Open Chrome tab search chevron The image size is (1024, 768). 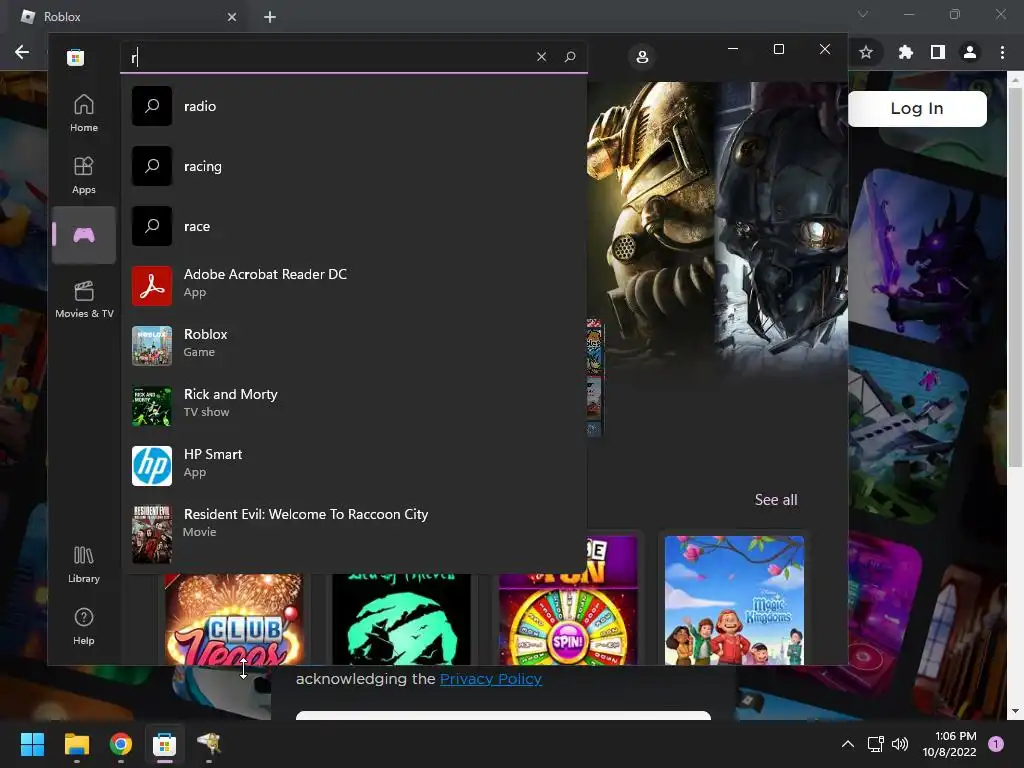click(x=863, y=14)
